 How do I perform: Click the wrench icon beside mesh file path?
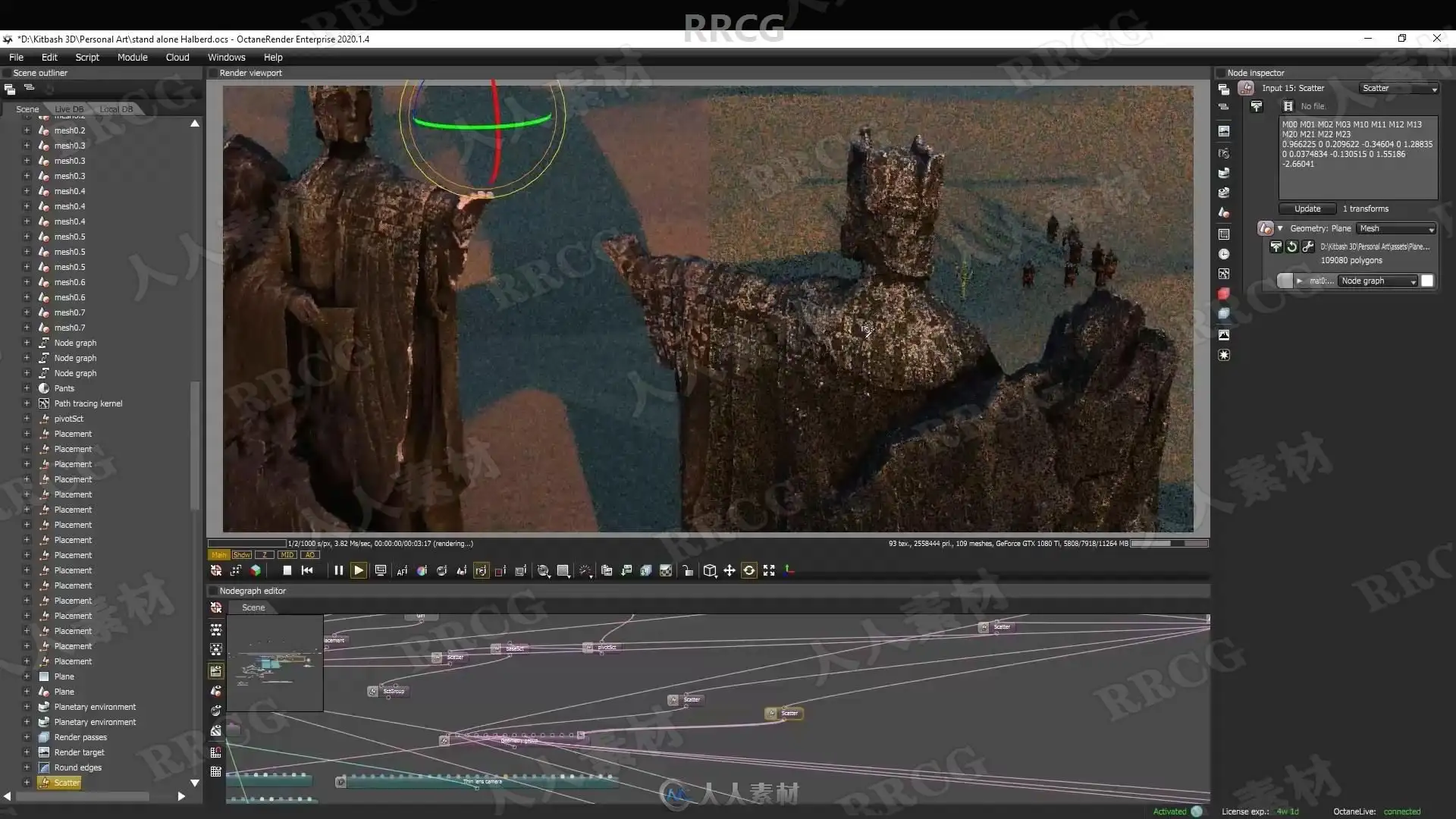1307,246
